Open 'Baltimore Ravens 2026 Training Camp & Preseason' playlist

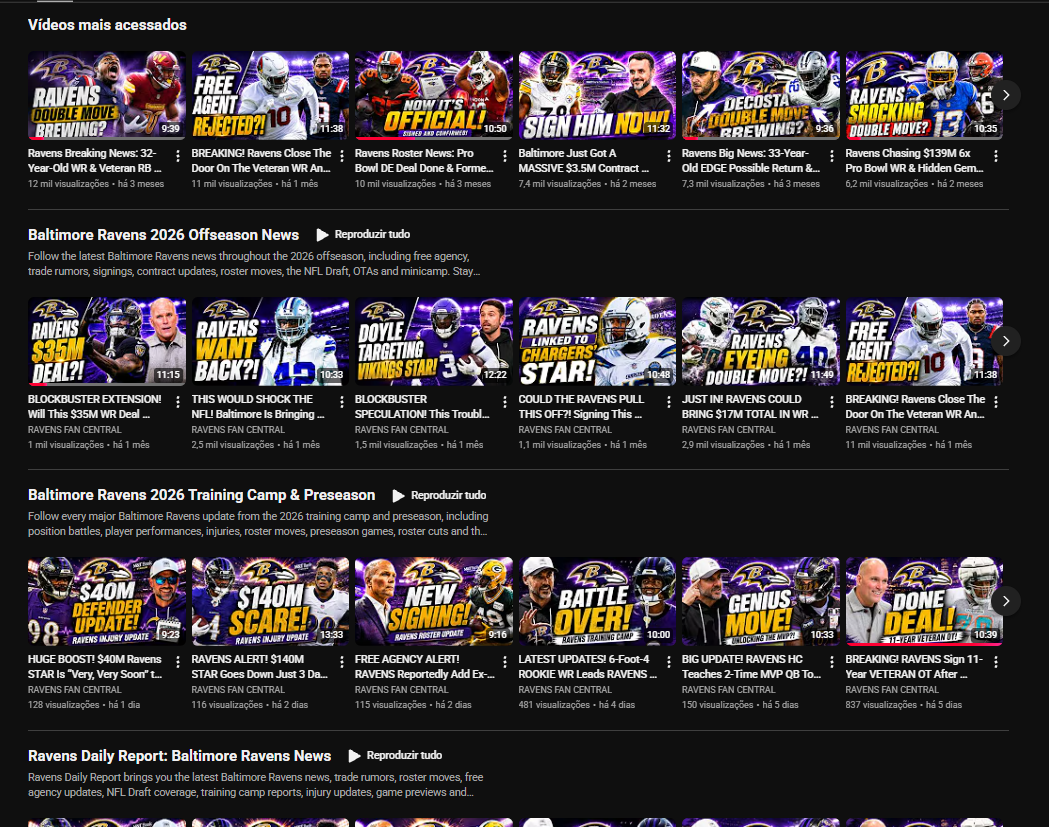[201, 495]
